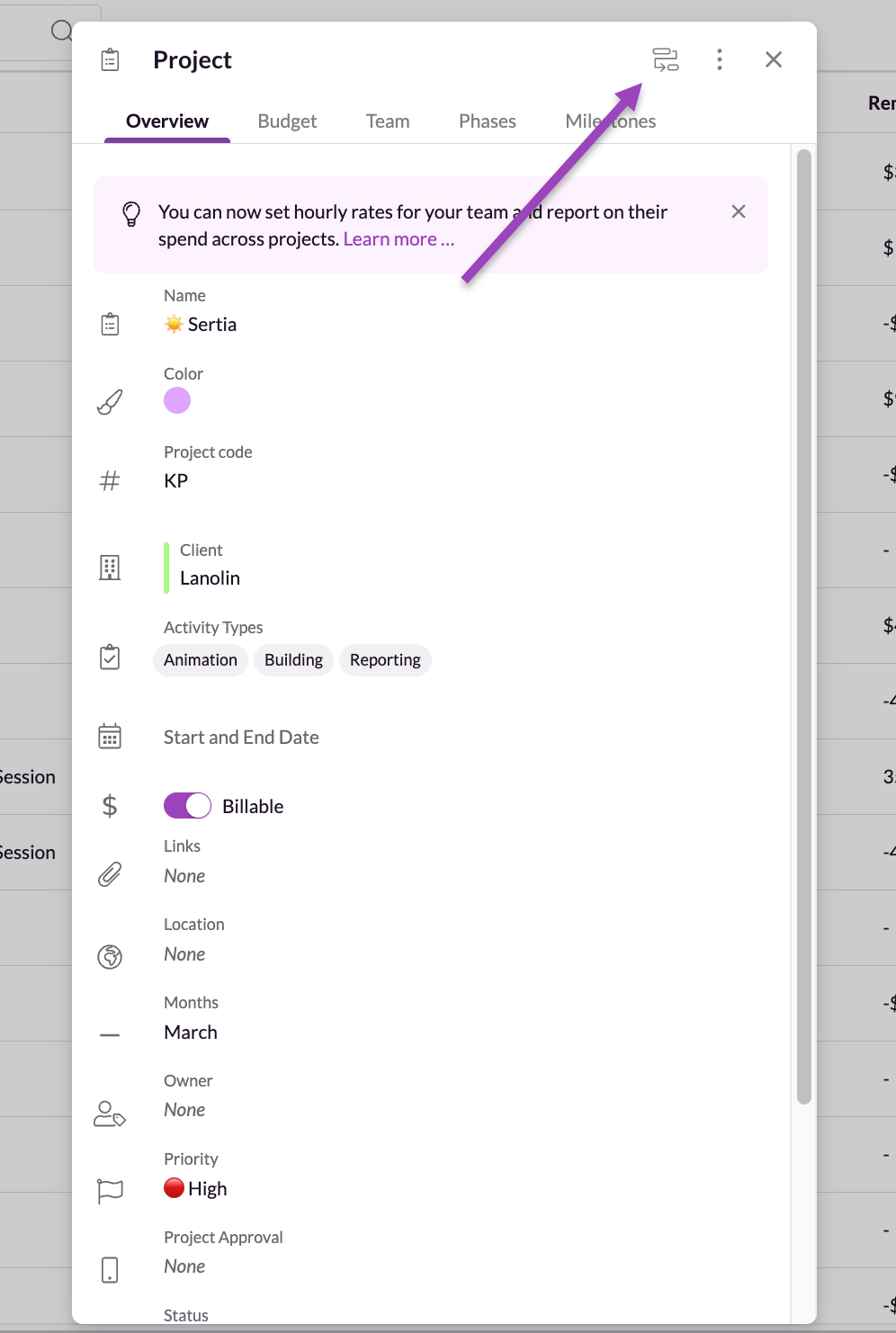Dismiss the hourly rates tip banner

(739, 211)
